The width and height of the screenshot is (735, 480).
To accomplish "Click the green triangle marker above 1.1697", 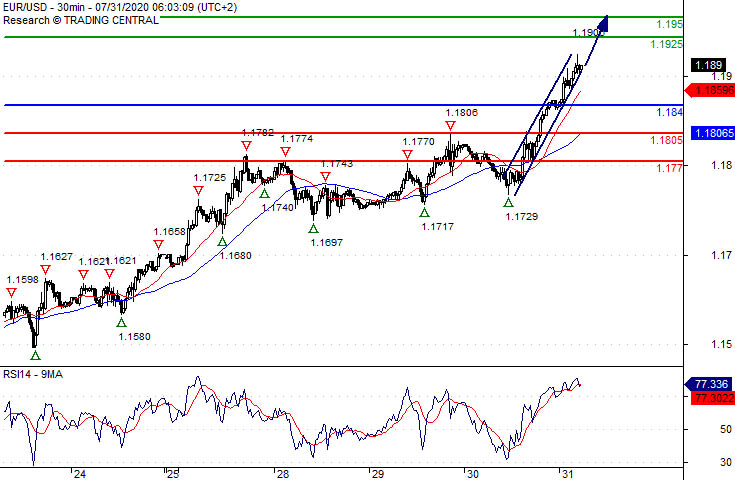I will [x=313, y=229].
